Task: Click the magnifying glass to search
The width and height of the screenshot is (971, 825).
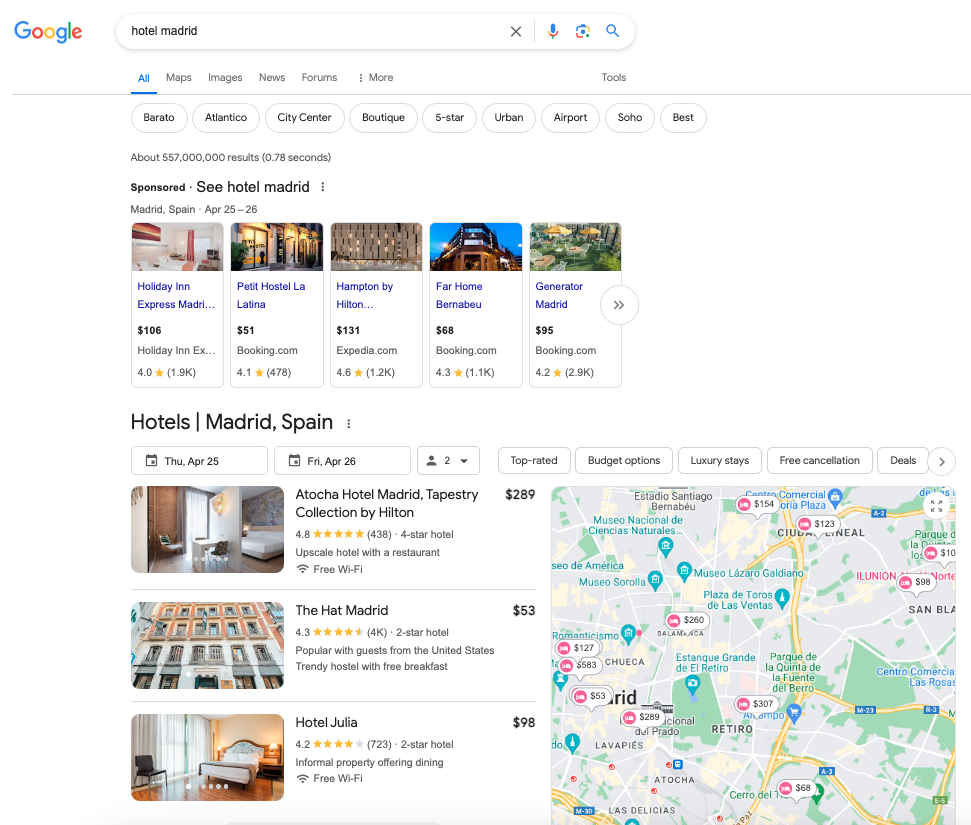Action: click(x=613, y=31)
